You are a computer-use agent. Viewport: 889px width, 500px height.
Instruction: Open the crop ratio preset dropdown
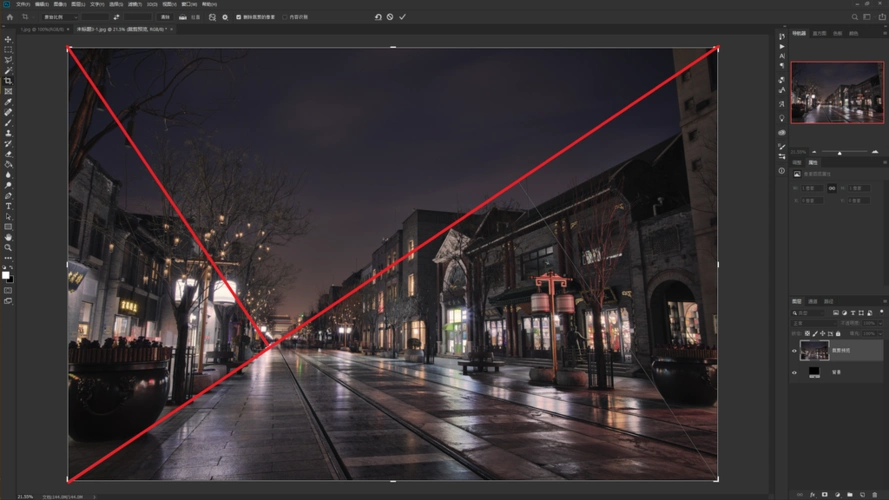coord(58,17)
